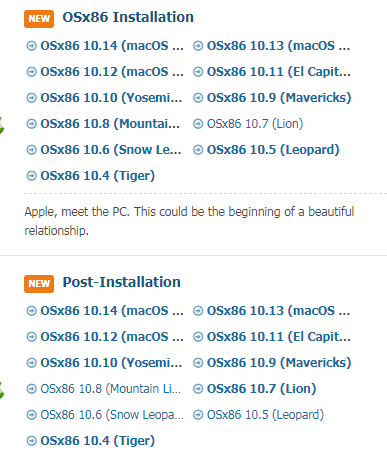Open OSx86 10.6 (Snow Le...) under OSx86 Installation
Screen dimensions: 387x458
click(111, 150)
